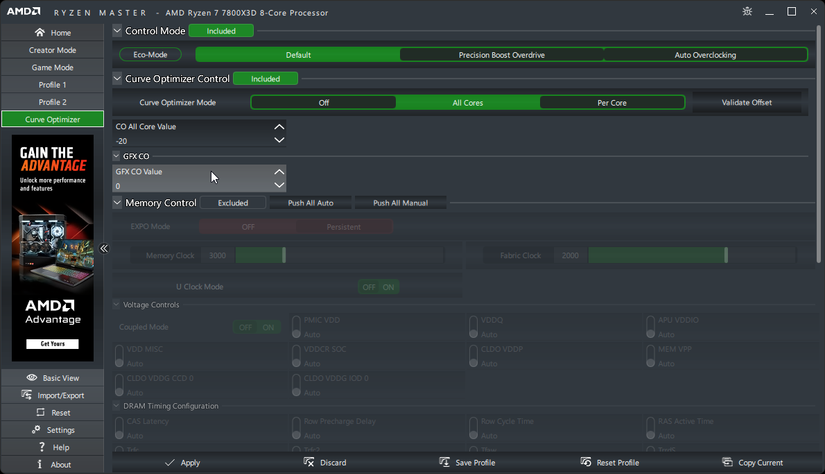This screenshot has width=825, height=474.
Task: Click Push All Manual button
Action: (400, 203)
